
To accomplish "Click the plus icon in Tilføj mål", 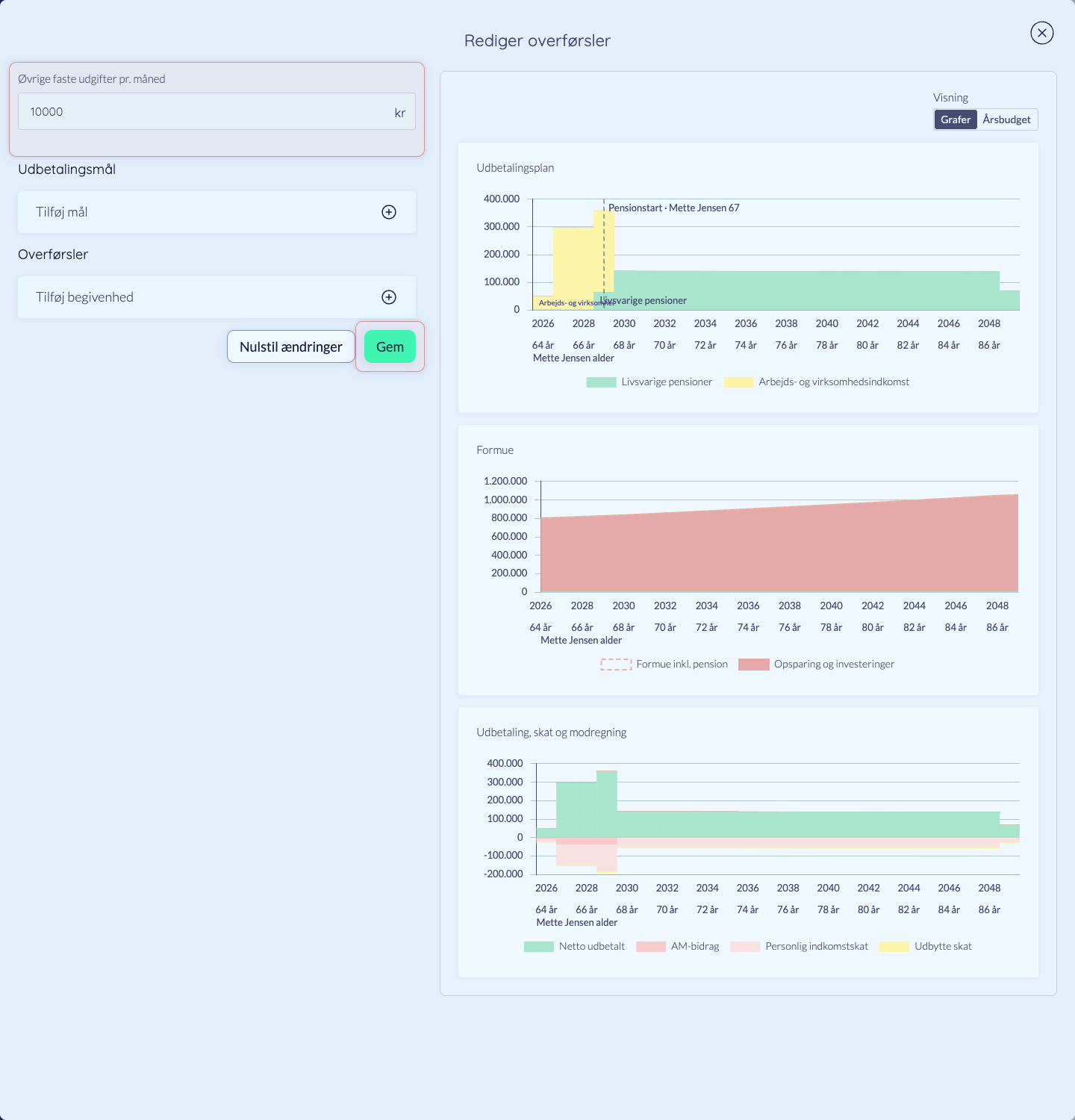I will (x=389, y=212).
